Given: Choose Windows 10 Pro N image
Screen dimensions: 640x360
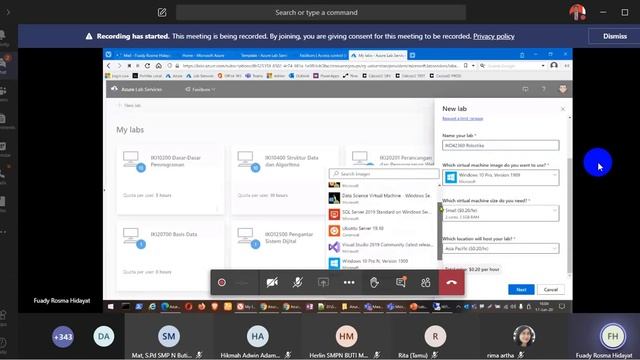Looking at the screenshot, I should [383, 263].
